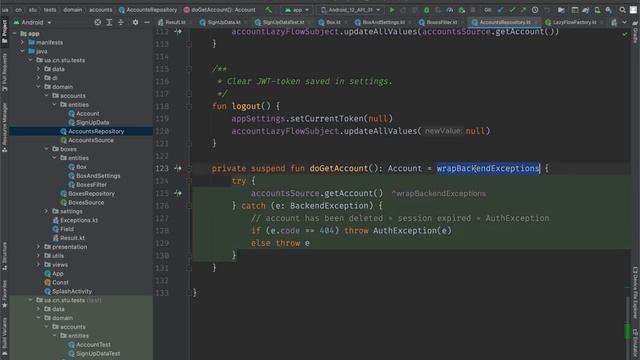Open the Resource Manager tool window
Viewport: 640px width, 360px height.
click(4, 128)
